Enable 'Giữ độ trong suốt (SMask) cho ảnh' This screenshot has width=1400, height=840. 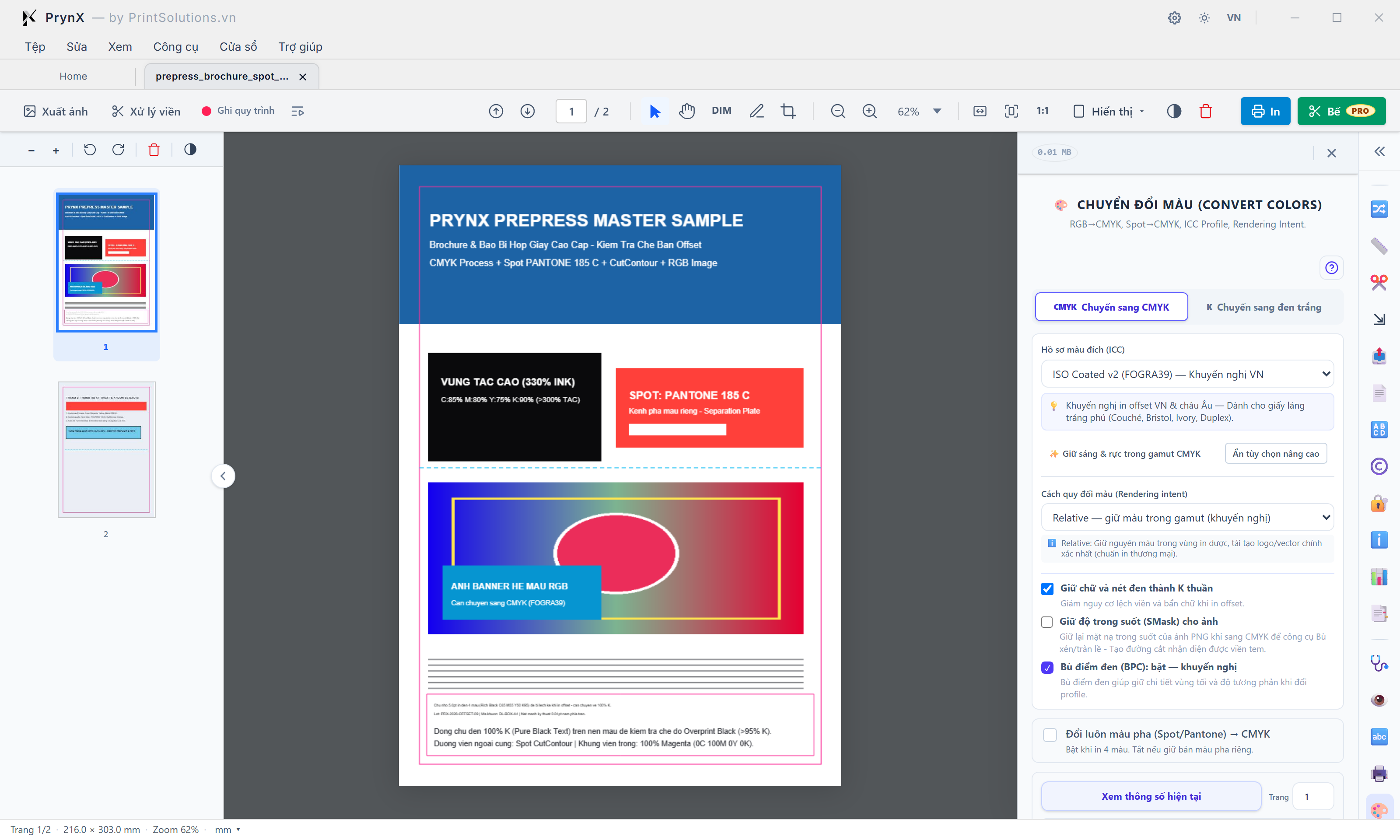[1047, 622]
